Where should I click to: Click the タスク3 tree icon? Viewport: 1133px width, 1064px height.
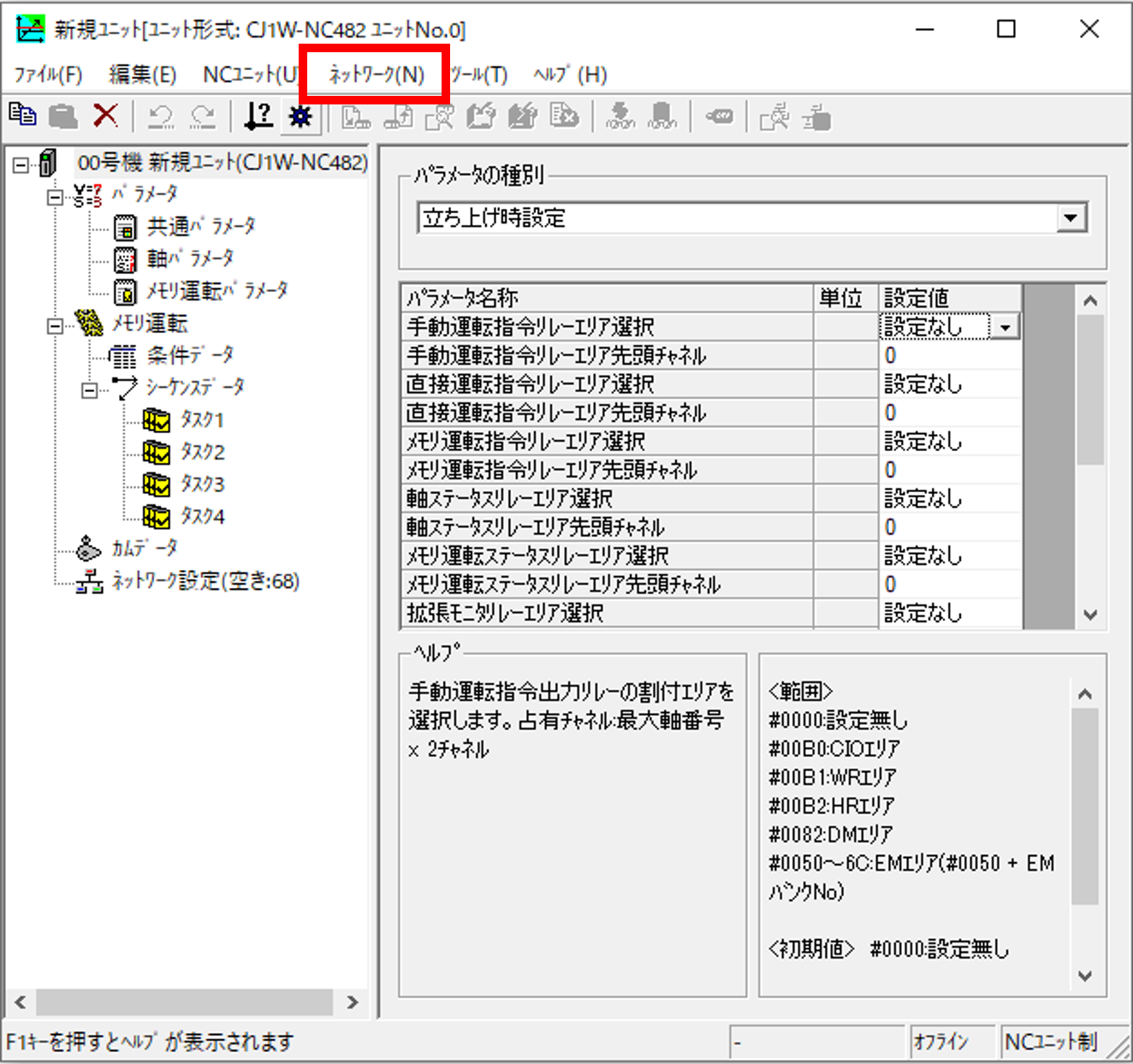156,484
